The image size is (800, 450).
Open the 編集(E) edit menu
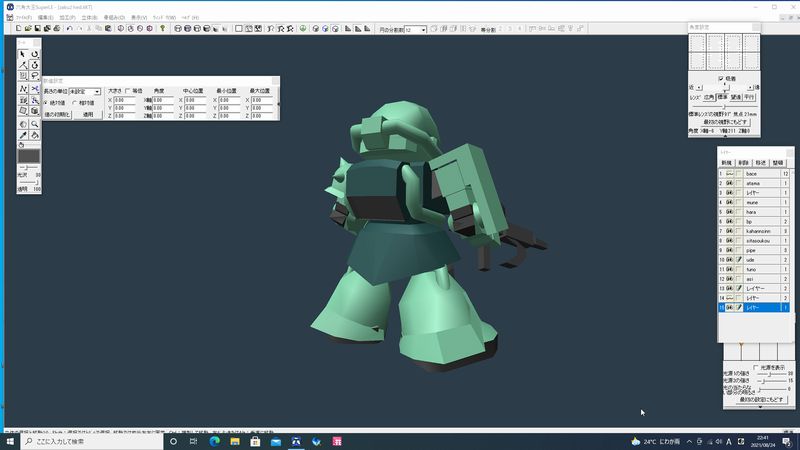pyautogui.click(x=45, y=17)
